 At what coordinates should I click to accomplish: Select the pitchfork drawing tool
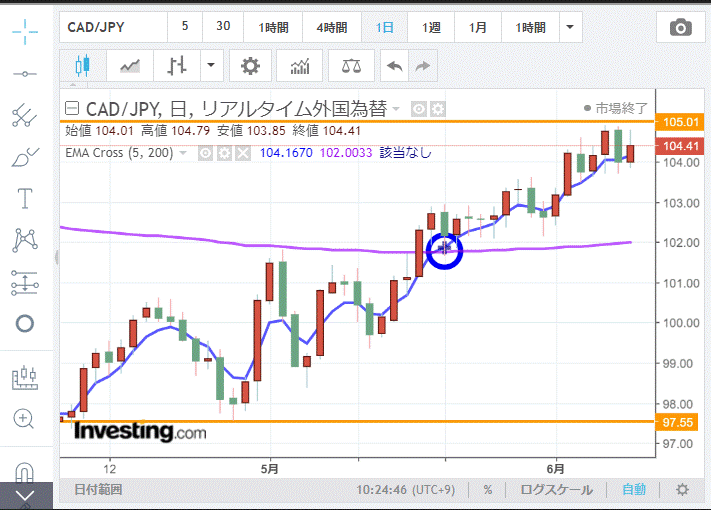25,115
